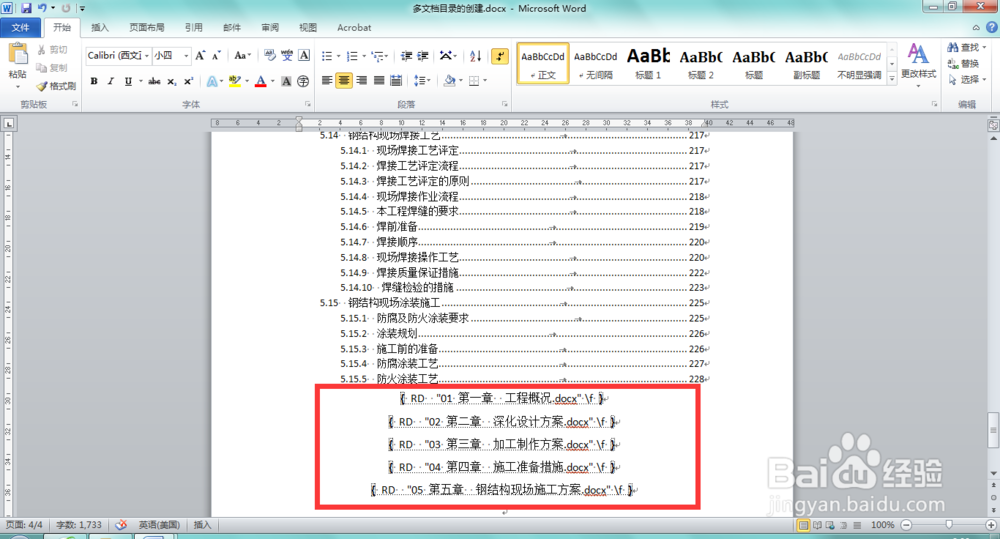
Task: Apply superscript formatting
Action: (x=188, y=81)
